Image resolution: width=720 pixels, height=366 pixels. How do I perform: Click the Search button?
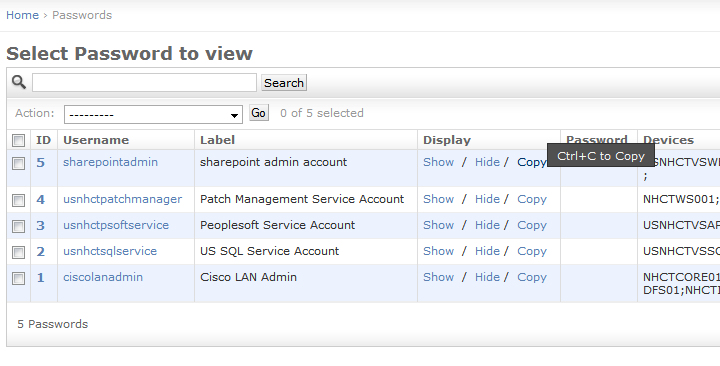pyautogui.click(x=284, y=83)
